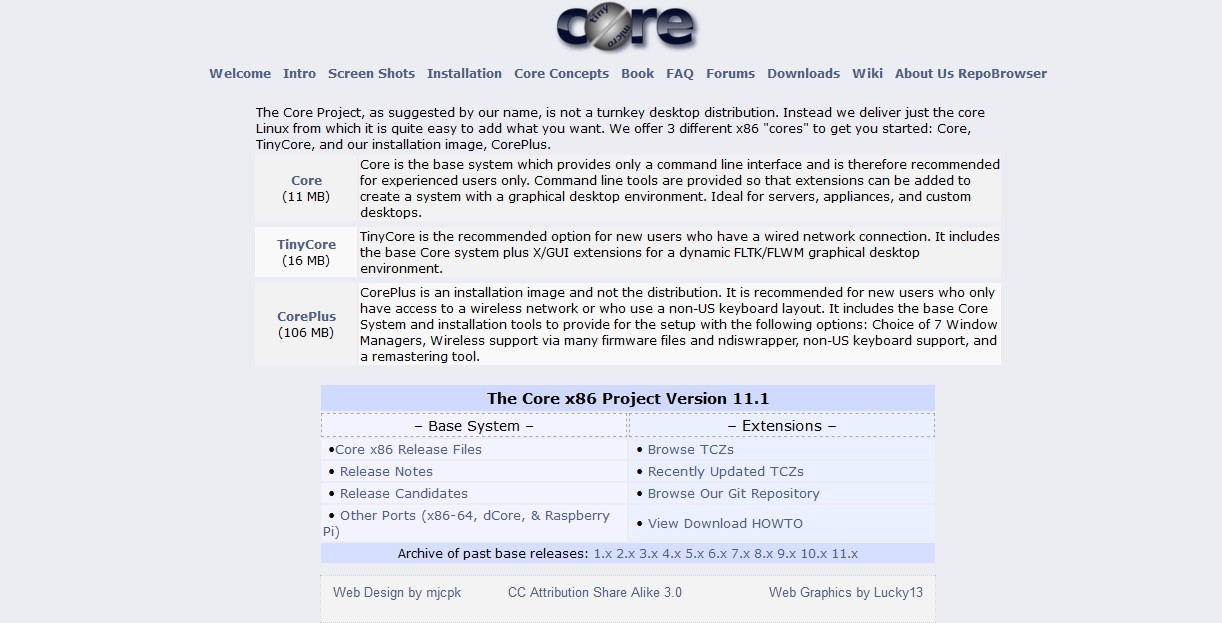Open Release Candidates link
This screenshot has height=623, width=1222.
click(403, 493)
